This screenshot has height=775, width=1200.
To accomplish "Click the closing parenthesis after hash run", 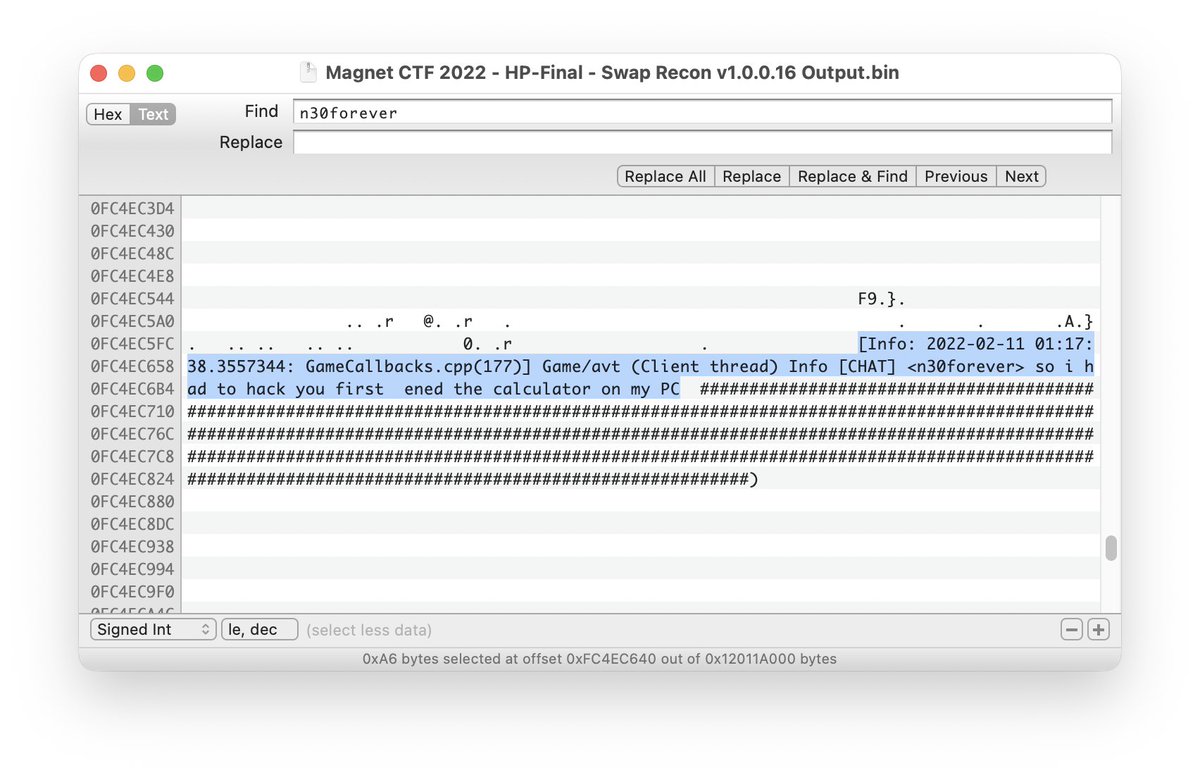I will click(x=754, y=479).
